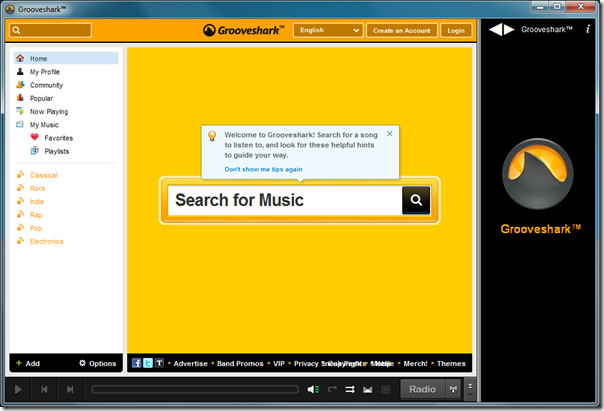Open the sidebar Options gear menu

point(97,363)
